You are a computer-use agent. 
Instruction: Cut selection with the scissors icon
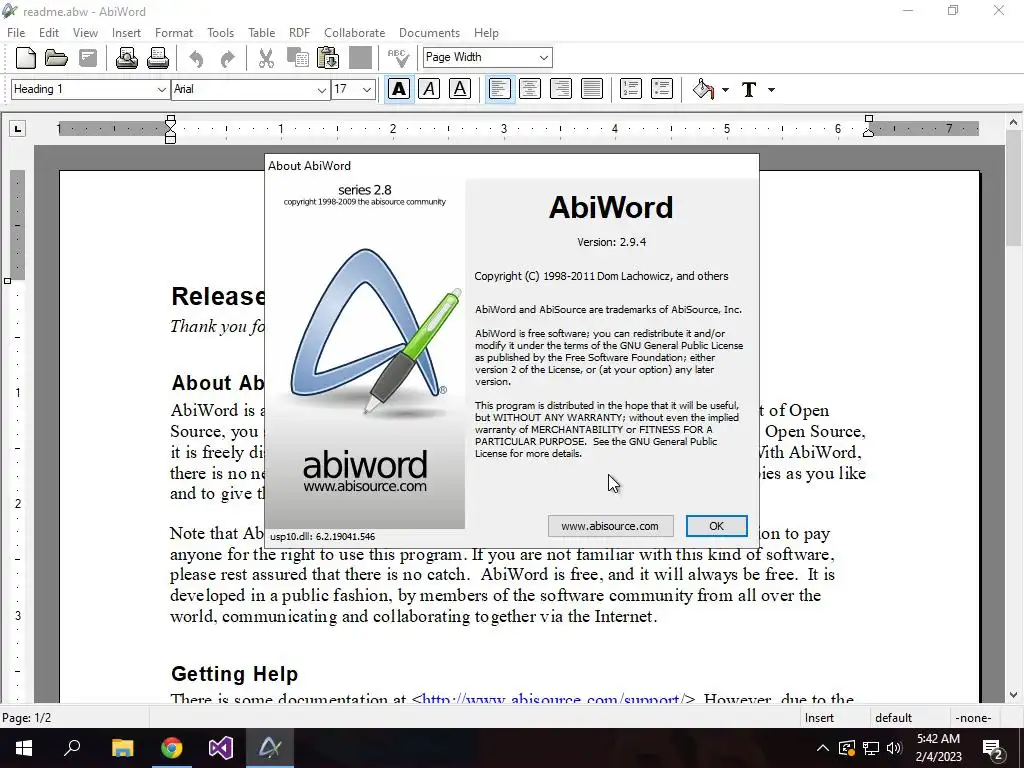(x=266, y=58)
